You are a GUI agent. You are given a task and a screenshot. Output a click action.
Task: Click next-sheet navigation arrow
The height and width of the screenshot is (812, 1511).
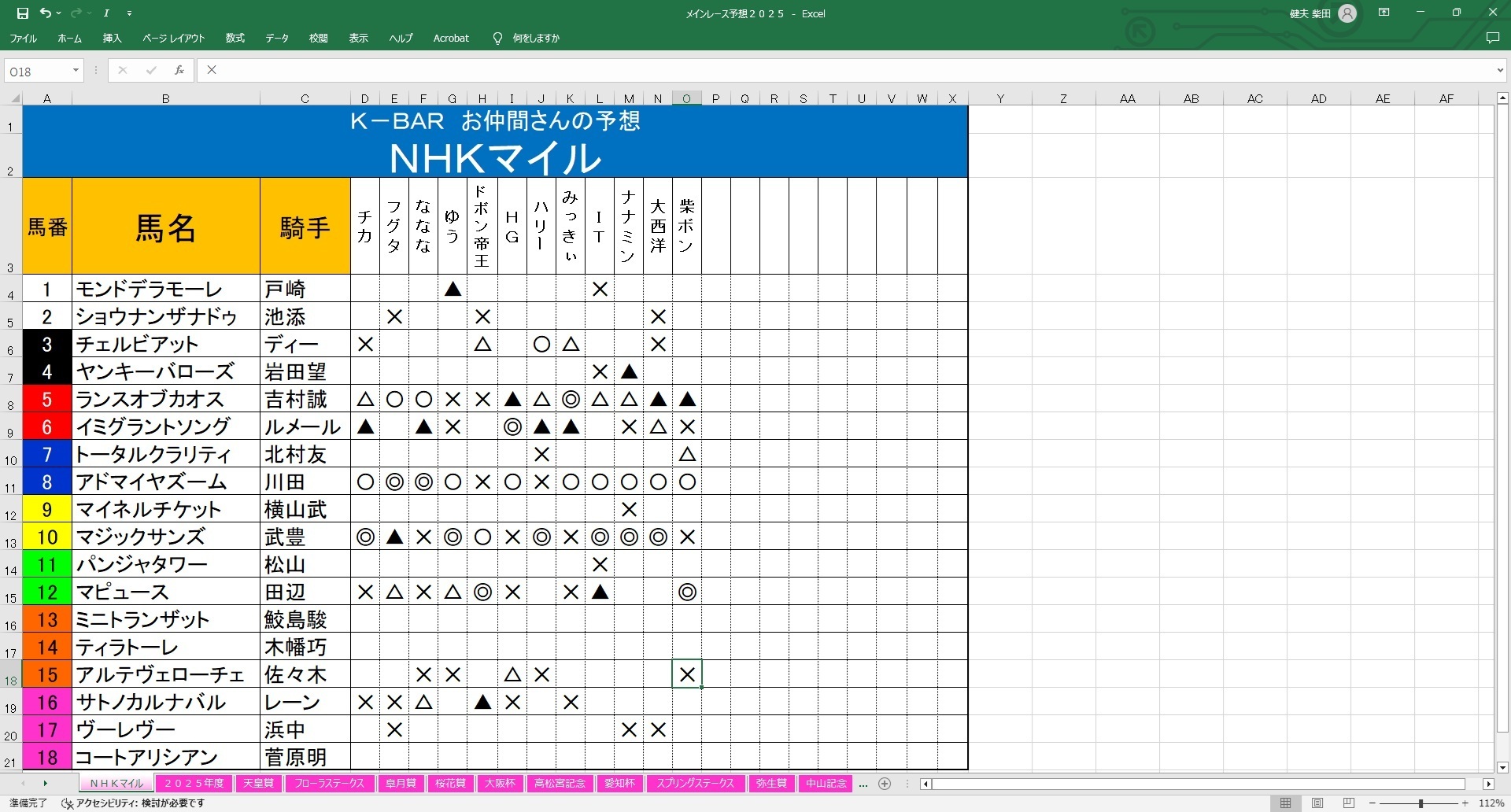tap(45, 783)
